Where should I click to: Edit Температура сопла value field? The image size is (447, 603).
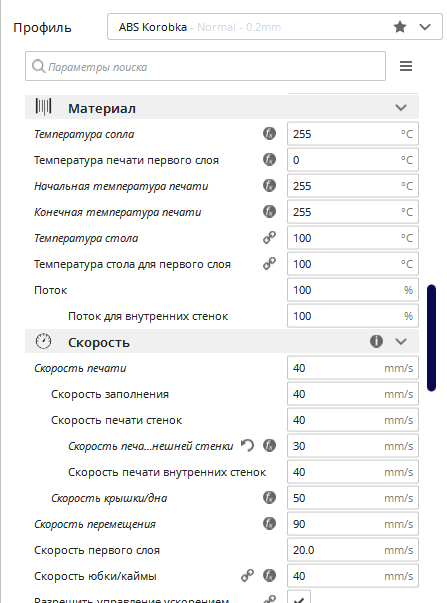tap(353, 134)
